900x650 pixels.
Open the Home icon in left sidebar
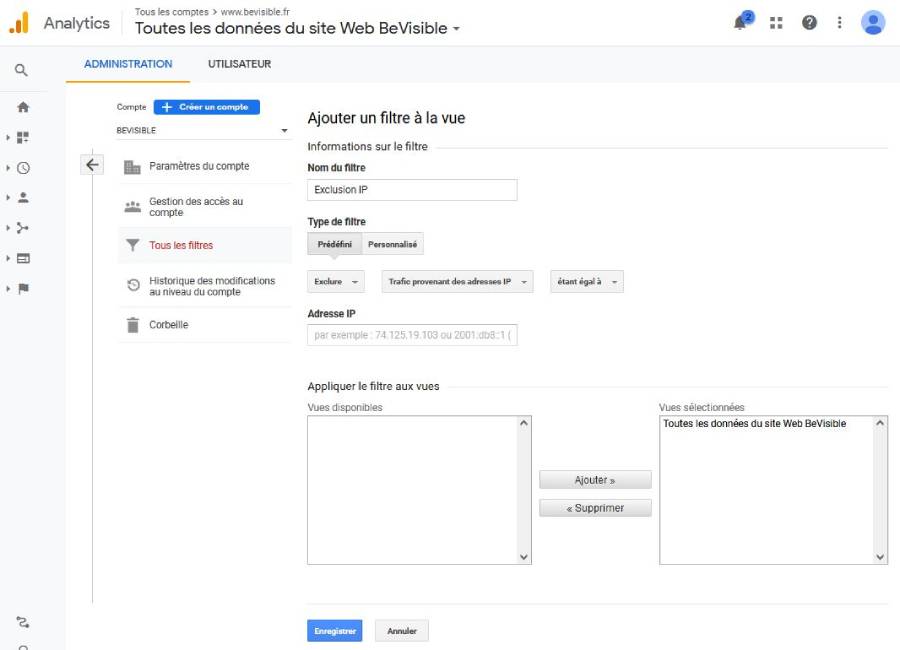23,107
